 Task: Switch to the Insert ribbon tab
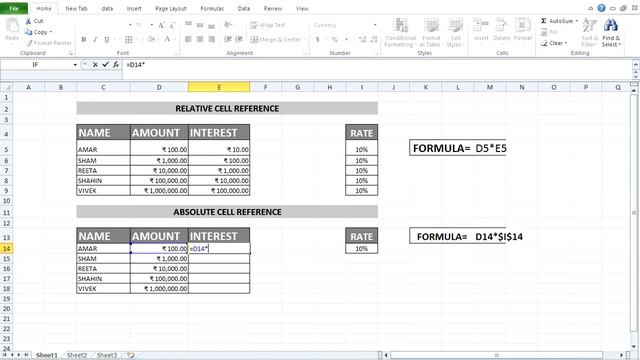(x=134, y=9)
